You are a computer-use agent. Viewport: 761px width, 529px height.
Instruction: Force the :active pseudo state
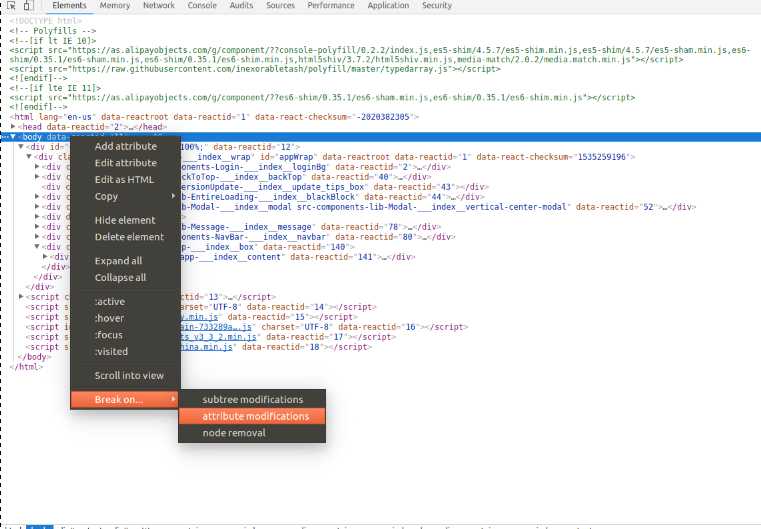(x=126, y=301)
